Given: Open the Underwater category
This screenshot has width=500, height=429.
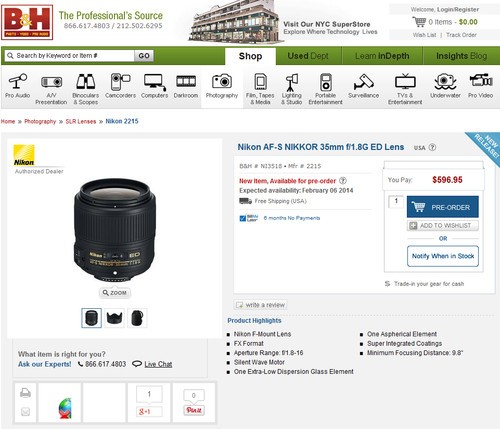Looking at the screenshot, I should tap(445, 86).
